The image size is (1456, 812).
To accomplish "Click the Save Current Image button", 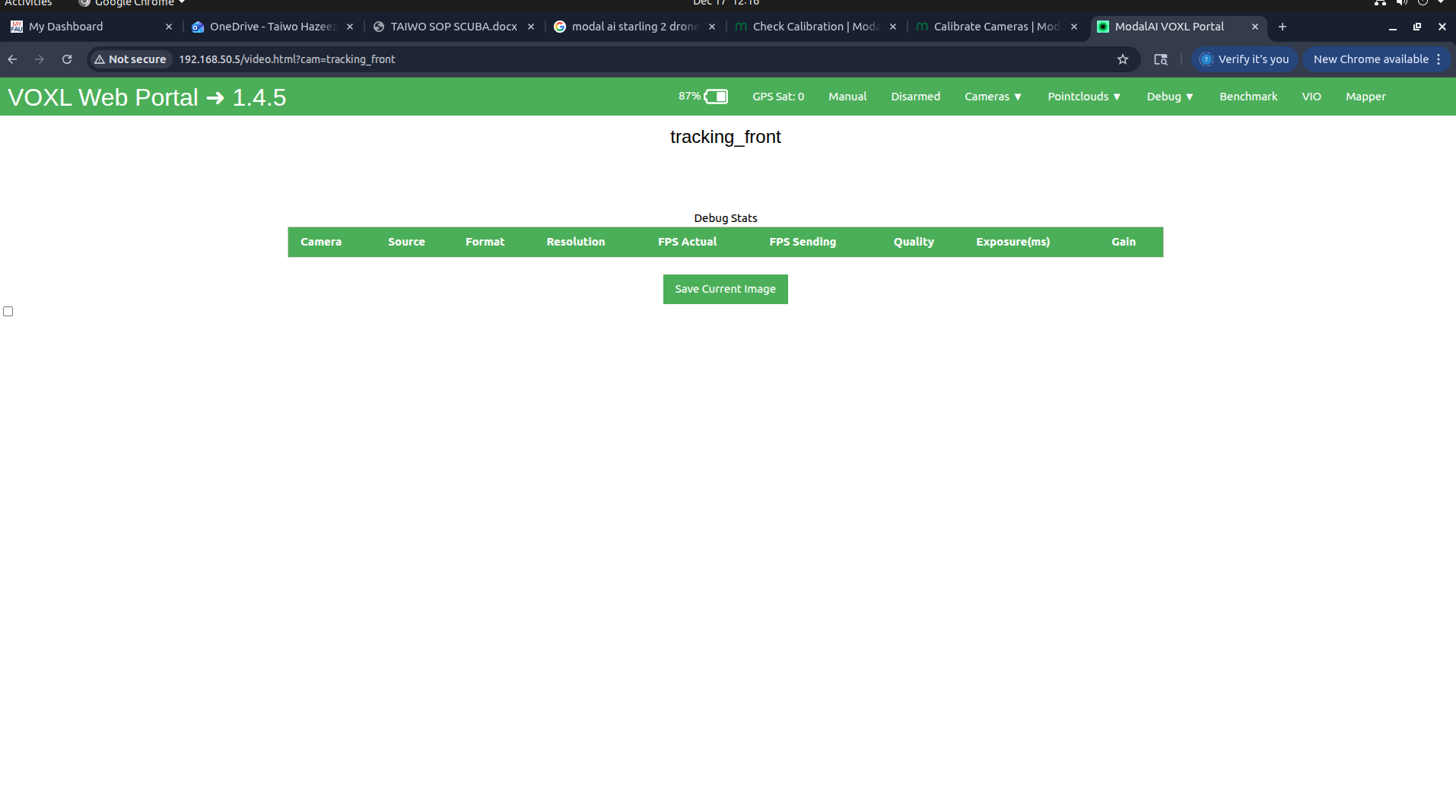I will click(724, 289).
